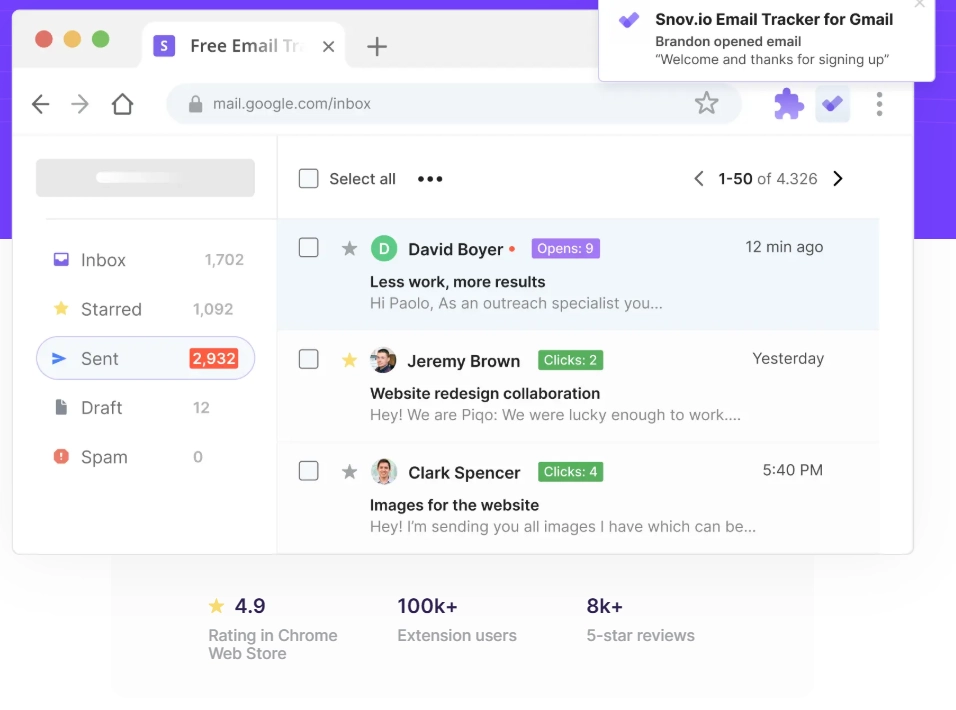
Task: Select the Clark Spencer email checkbox
Action: click(309, 470)
